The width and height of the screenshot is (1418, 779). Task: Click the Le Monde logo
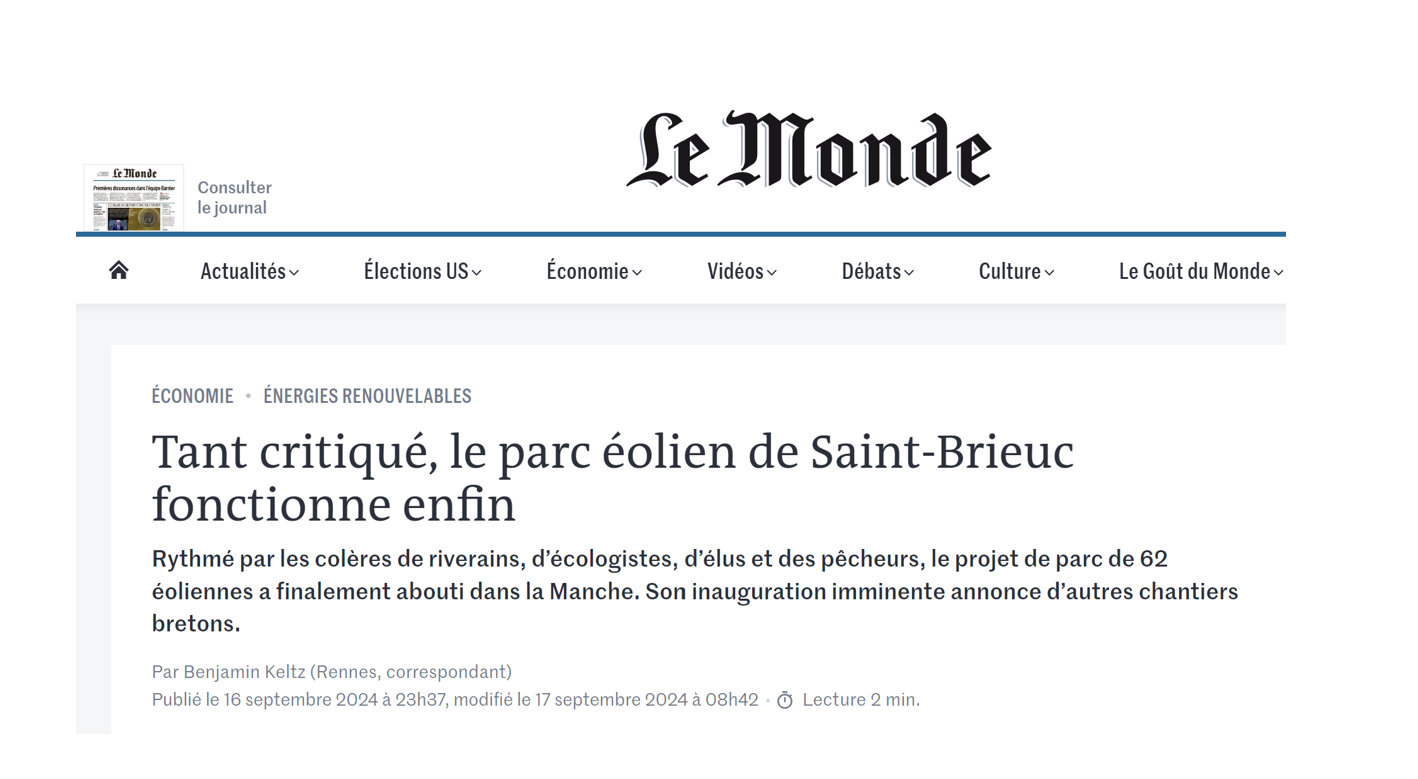click(808, 150)
